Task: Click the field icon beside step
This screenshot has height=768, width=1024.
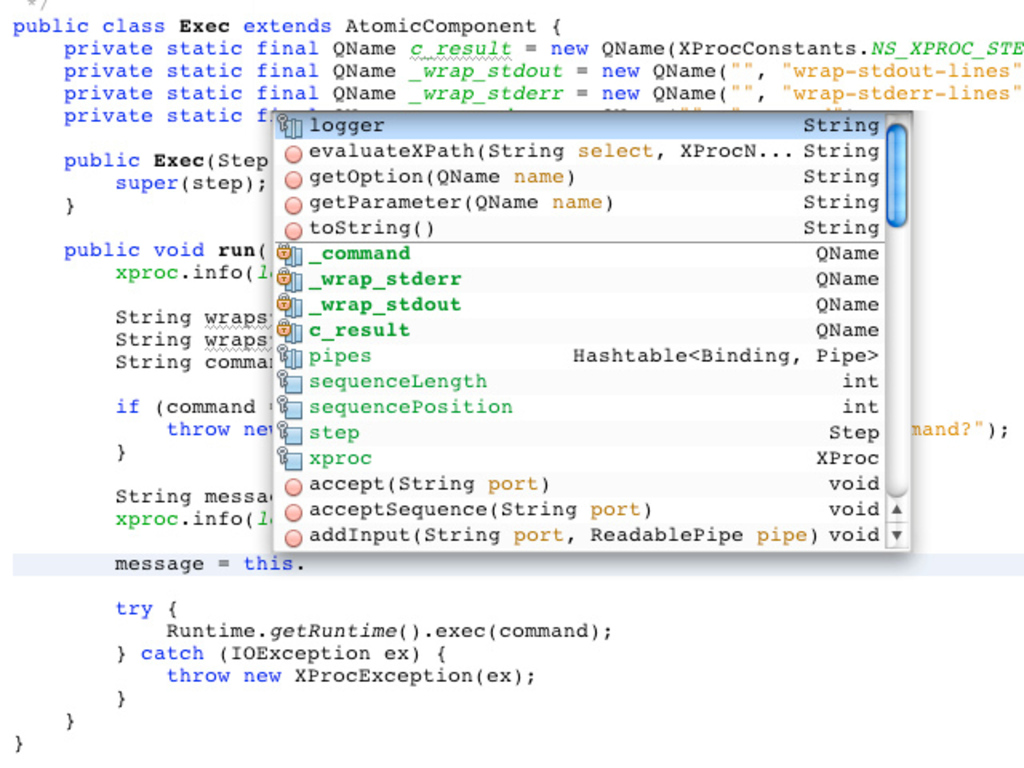Action: pos(290,432)
